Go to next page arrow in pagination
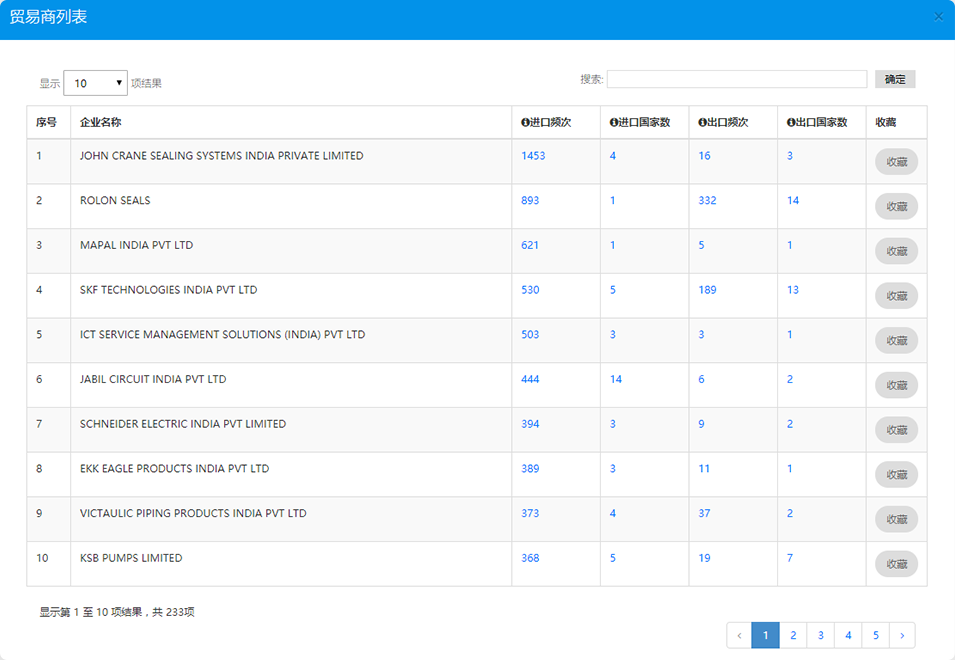The height and width of the screenshot is (660, 955). click(x=902, y=635)
